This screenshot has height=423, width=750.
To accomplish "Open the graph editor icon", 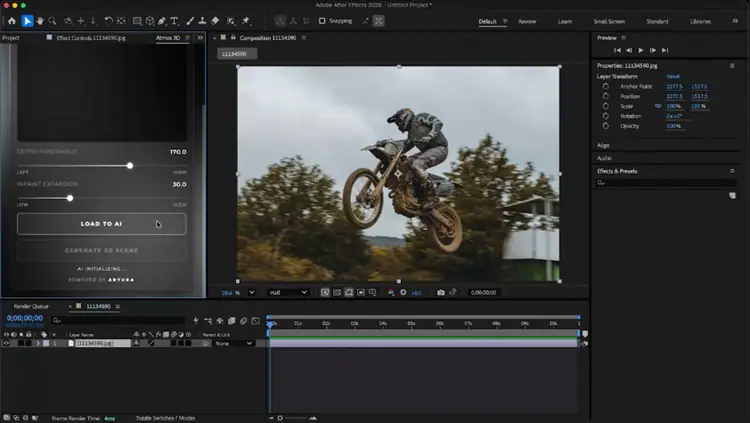I will 255,321.
